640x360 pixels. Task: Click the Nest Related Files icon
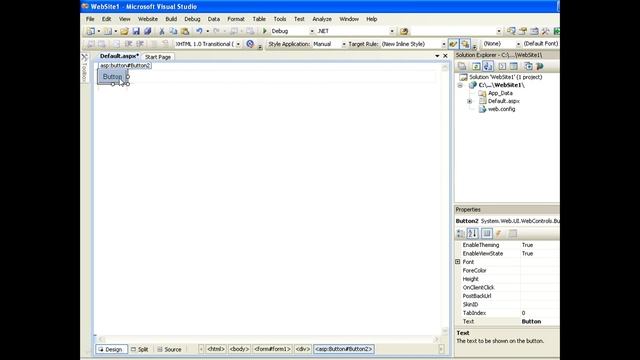tap(488, 66)
